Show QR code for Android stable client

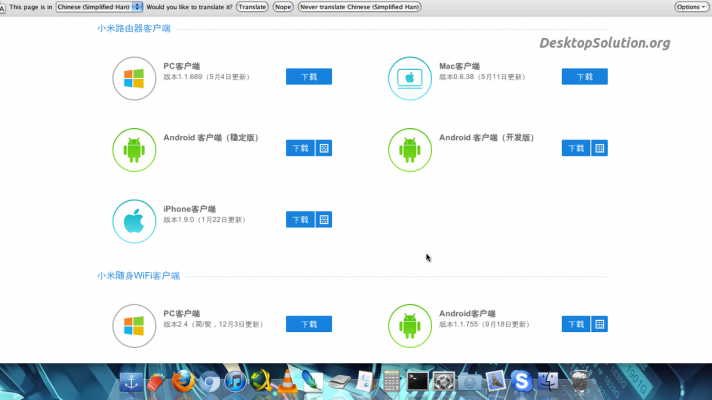(324, 148)
